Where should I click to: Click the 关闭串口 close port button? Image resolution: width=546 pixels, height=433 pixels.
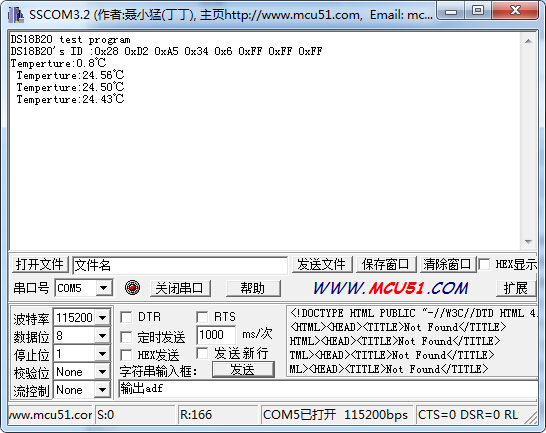180,288
